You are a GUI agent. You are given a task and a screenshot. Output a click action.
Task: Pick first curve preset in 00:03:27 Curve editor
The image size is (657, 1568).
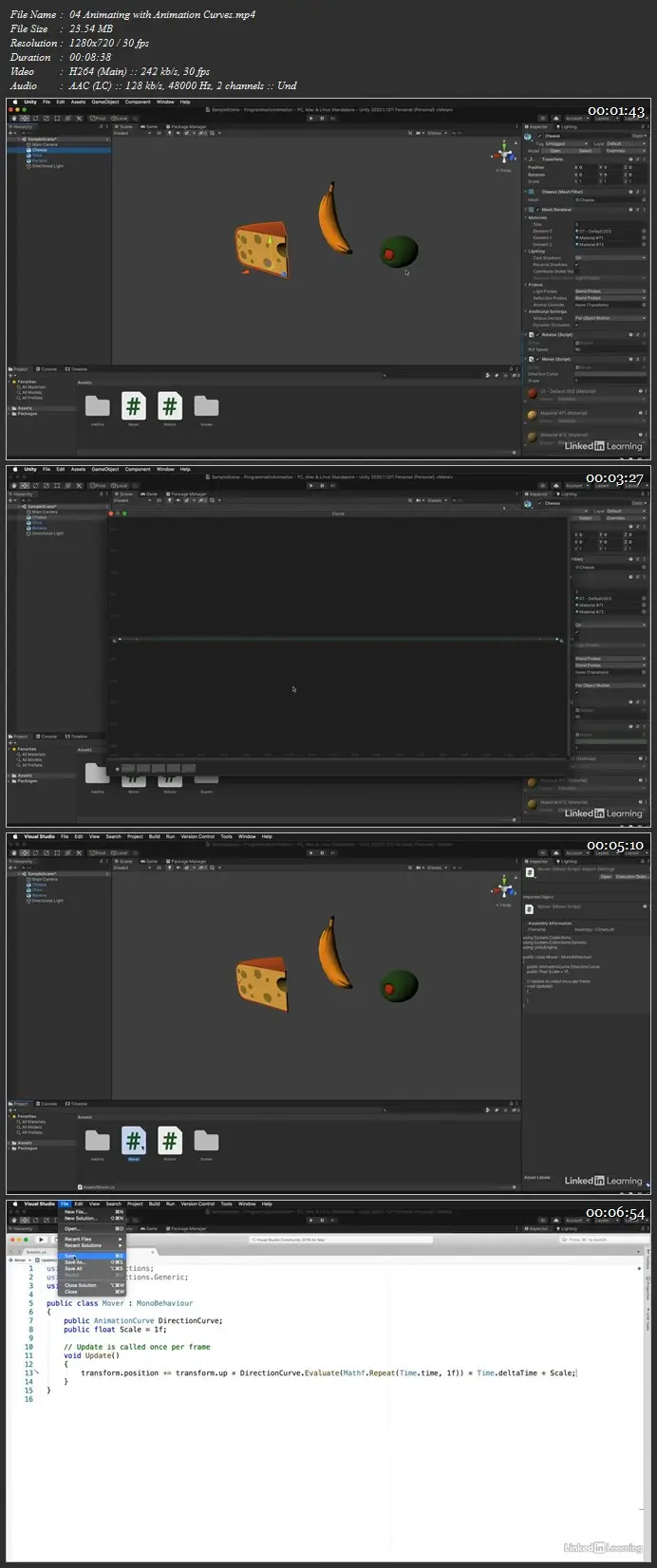coord(129,769)
